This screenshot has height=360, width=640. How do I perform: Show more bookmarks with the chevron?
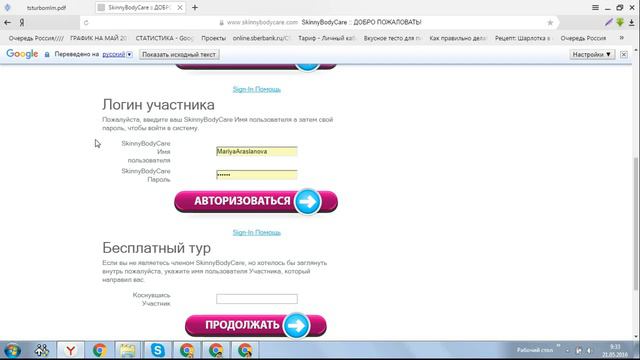(x=622, y=38)
